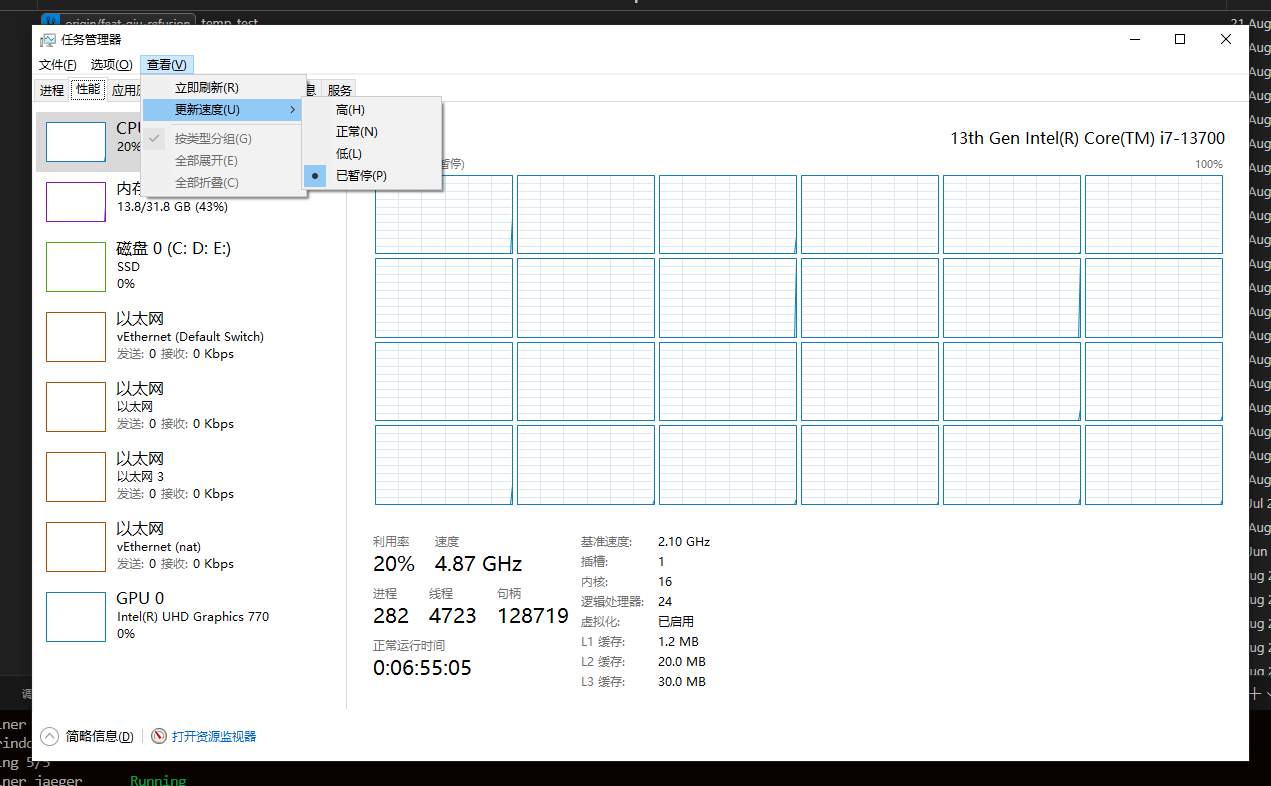The image size is (1271, 786).
Task: Click the 已启用 virtualization value
Action: point(676,622)
